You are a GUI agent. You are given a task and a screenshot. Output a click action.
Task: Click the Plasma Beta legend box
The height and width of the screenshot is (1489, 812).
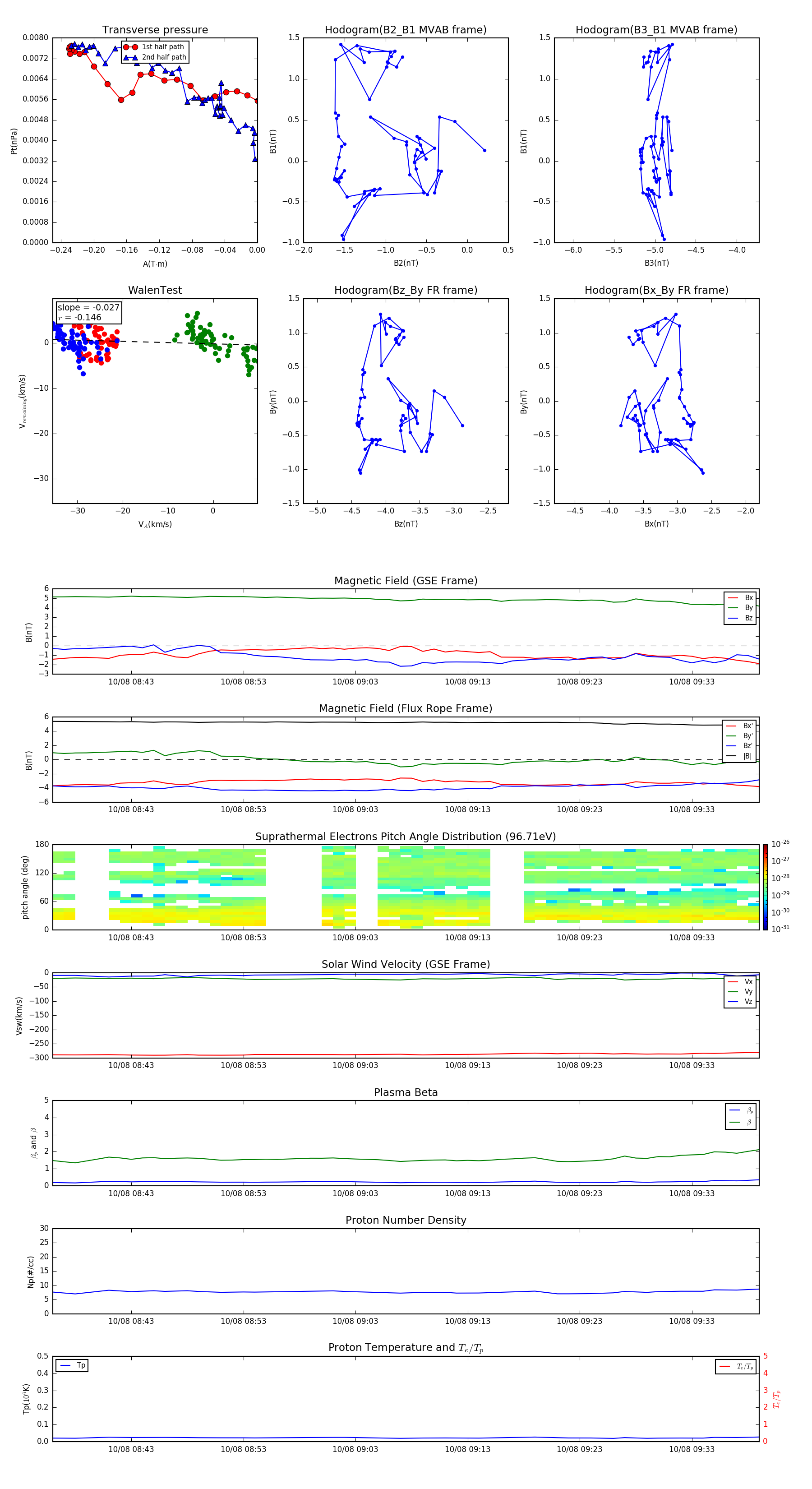(740, 1116)
